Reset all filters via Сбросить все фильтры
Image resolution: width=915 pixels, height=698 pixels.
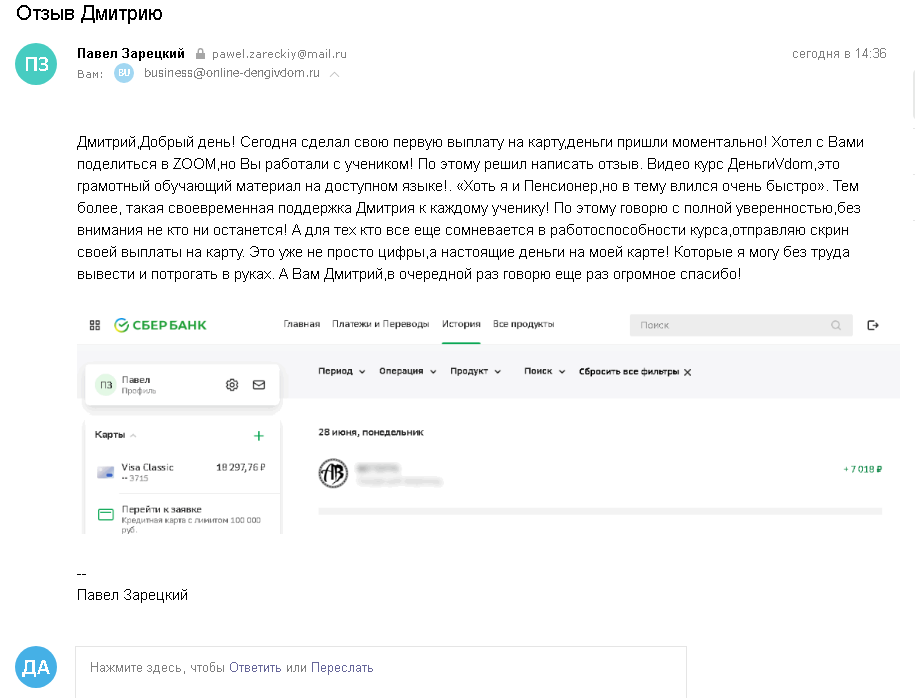pyautogui.click(x=635, y=372)
